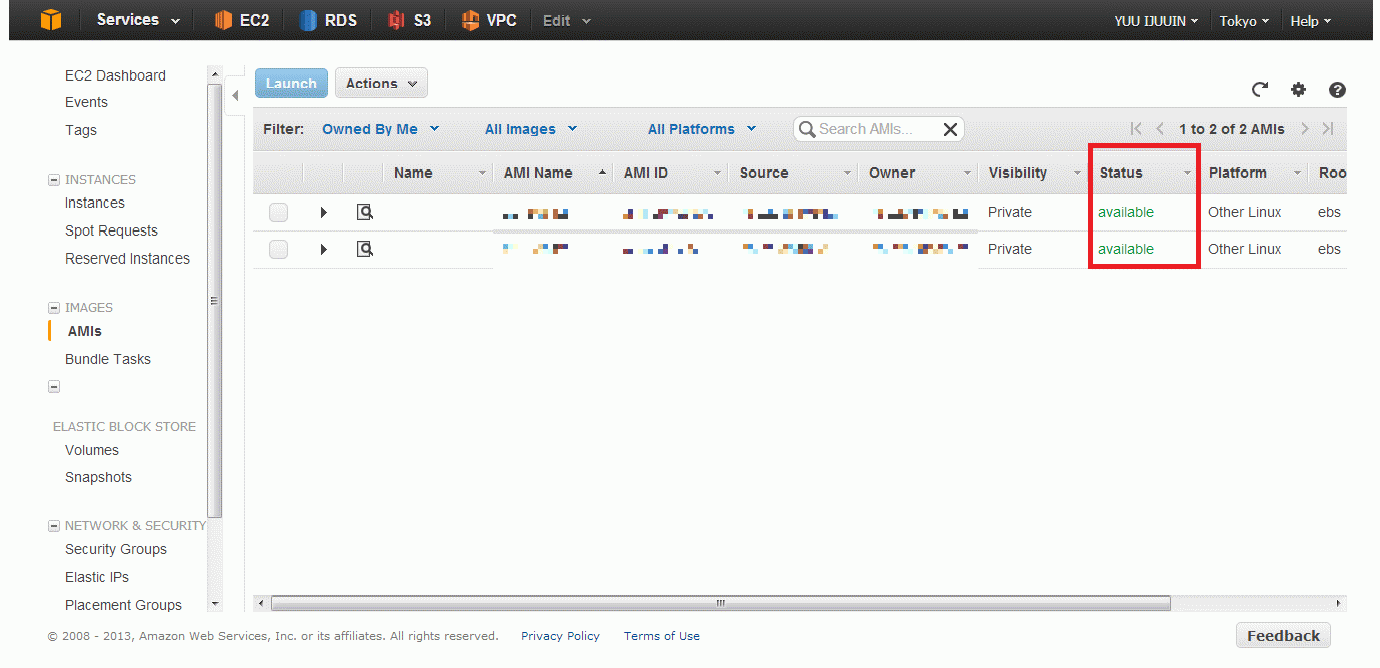The height and width of the screenshot is (668, 1380).
Task: Expand the second AMI row triangle
Action: (323, 249)
